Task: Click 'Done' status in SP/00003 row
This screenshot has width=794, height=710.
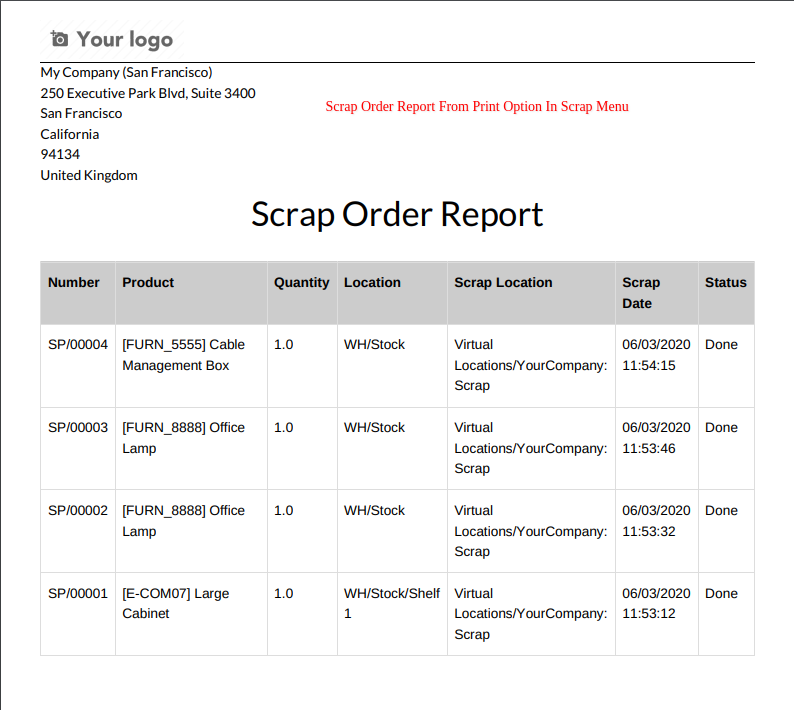Action: tap(721, 428)
